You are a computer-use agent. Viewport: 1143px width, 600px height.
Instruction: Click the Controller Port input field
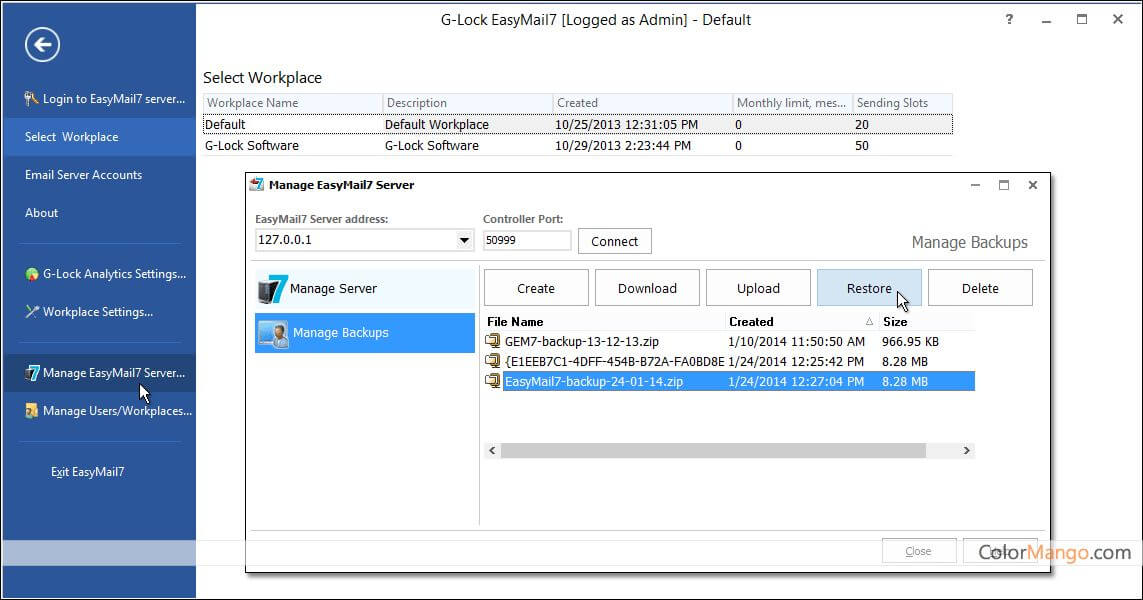[527, 240]
